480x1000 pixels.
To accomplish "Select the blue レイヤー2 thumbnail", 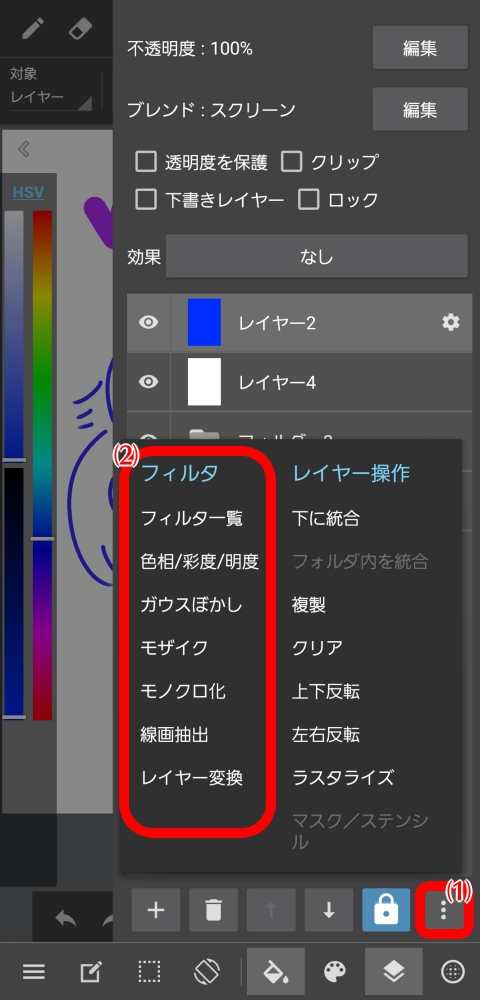I will [x=204, y=323].
